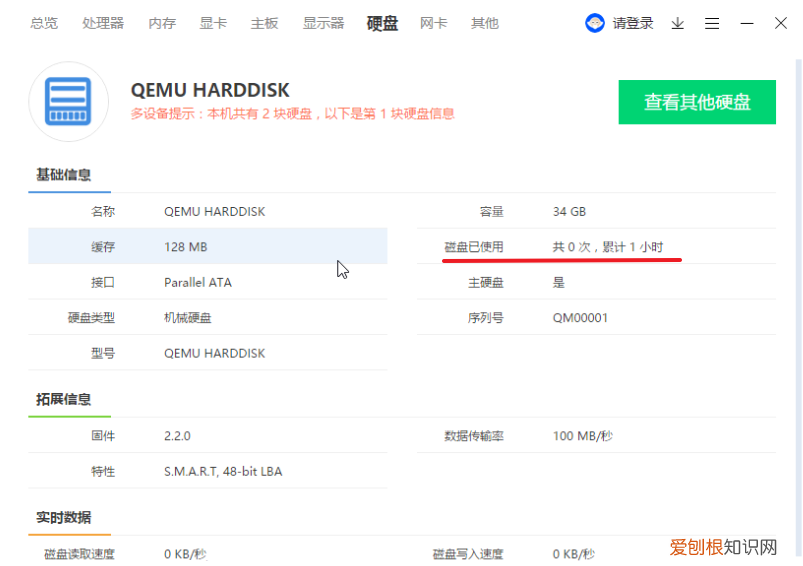This screenshot has height=566, width=803.
Task: Select the 实时数据 section heading
Action: tap(64, 517)
